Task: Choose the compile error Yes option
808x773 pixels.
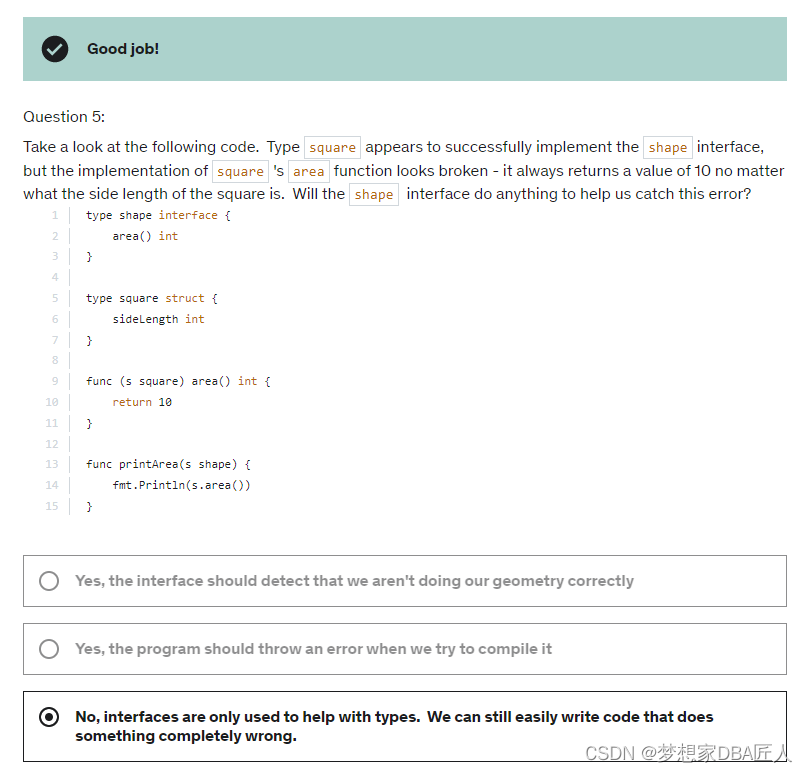Action: coord(49,649)
